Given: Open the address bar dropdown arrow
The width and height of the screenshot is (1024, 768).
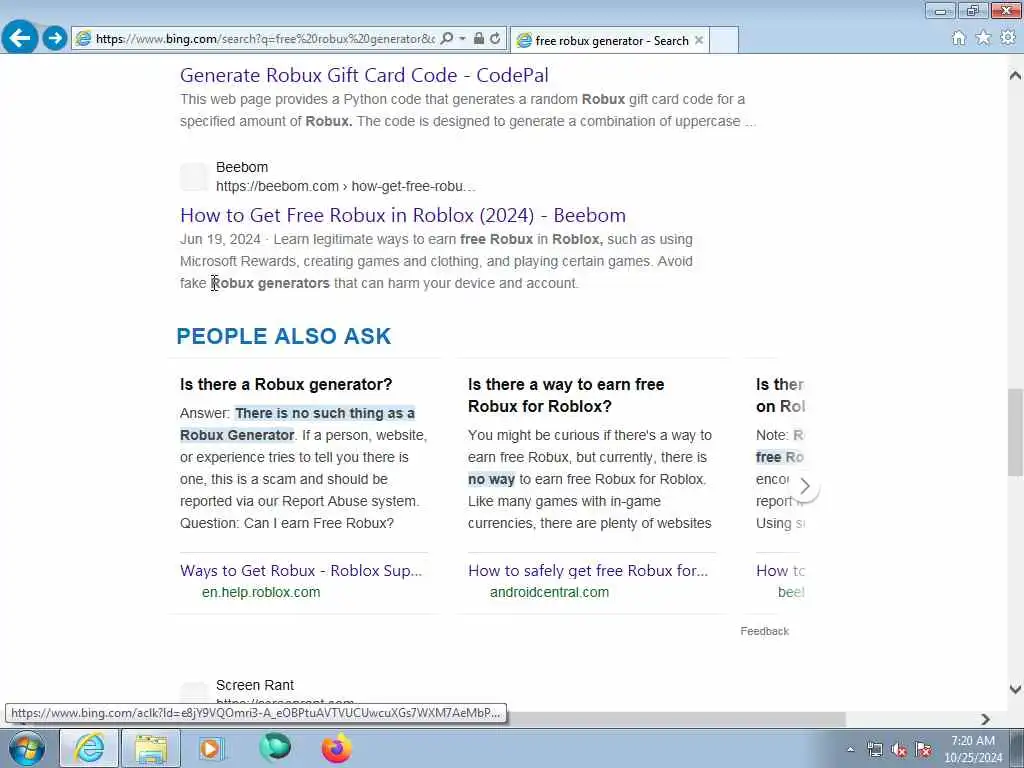Looking at the screenshot, I should tap(462, 39).
